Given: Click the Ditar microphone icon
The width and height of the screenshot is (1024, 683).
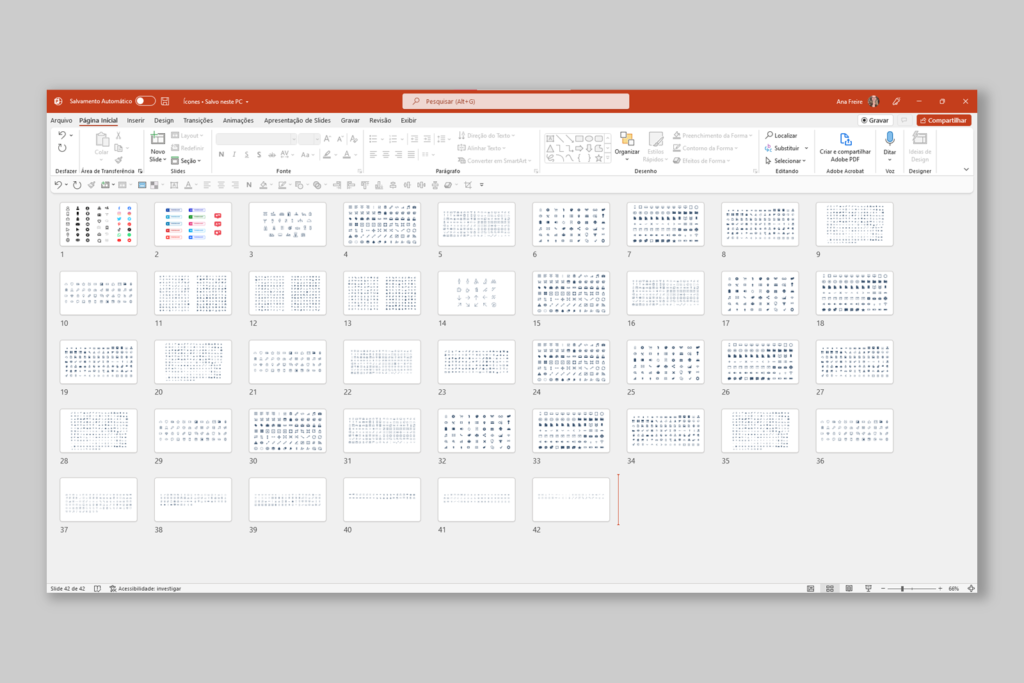Looking at the screenshot, I should coord(889,139).
